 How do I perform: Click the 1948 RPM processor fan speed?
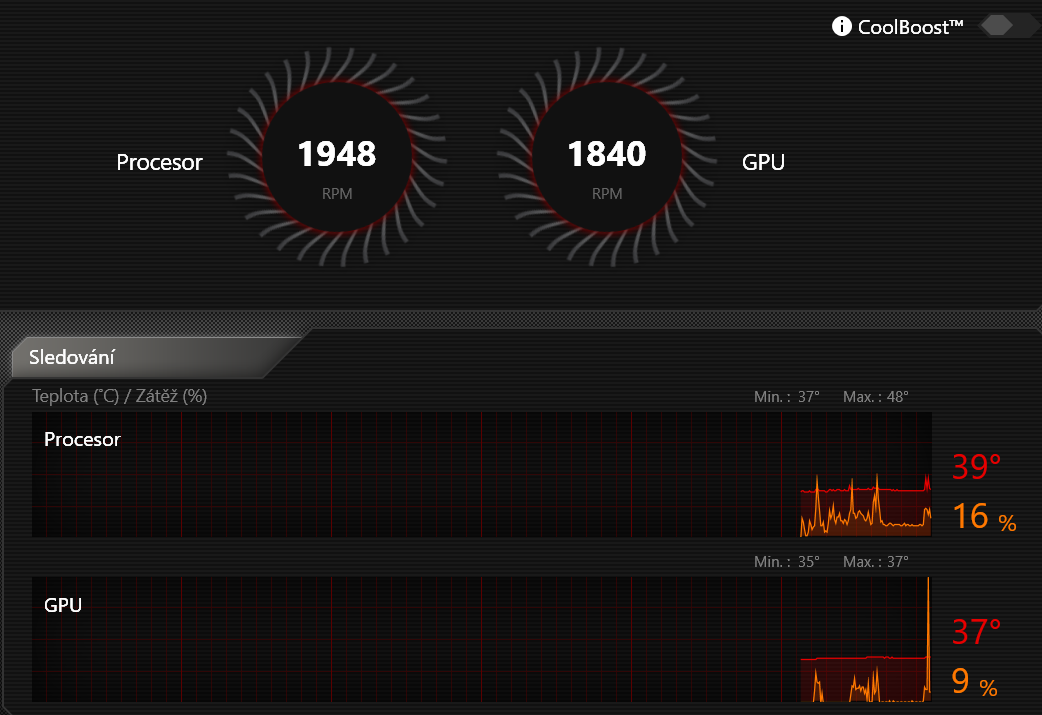tap(337, 154)
